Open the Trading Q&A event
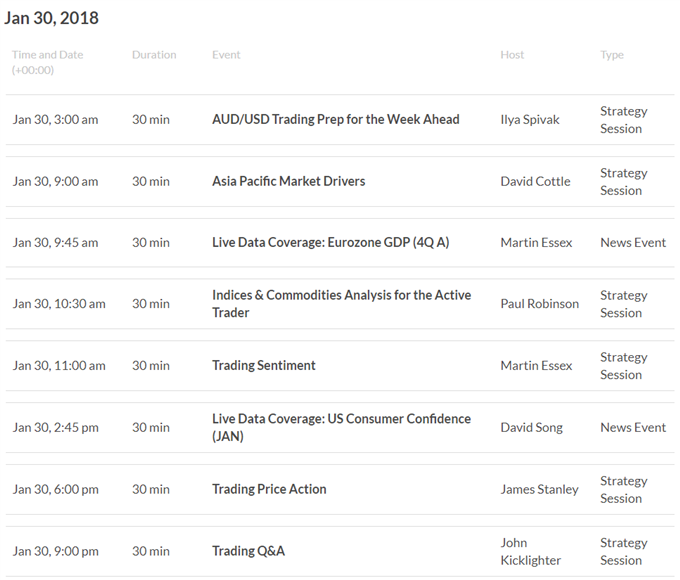 (x=248, y=551)
